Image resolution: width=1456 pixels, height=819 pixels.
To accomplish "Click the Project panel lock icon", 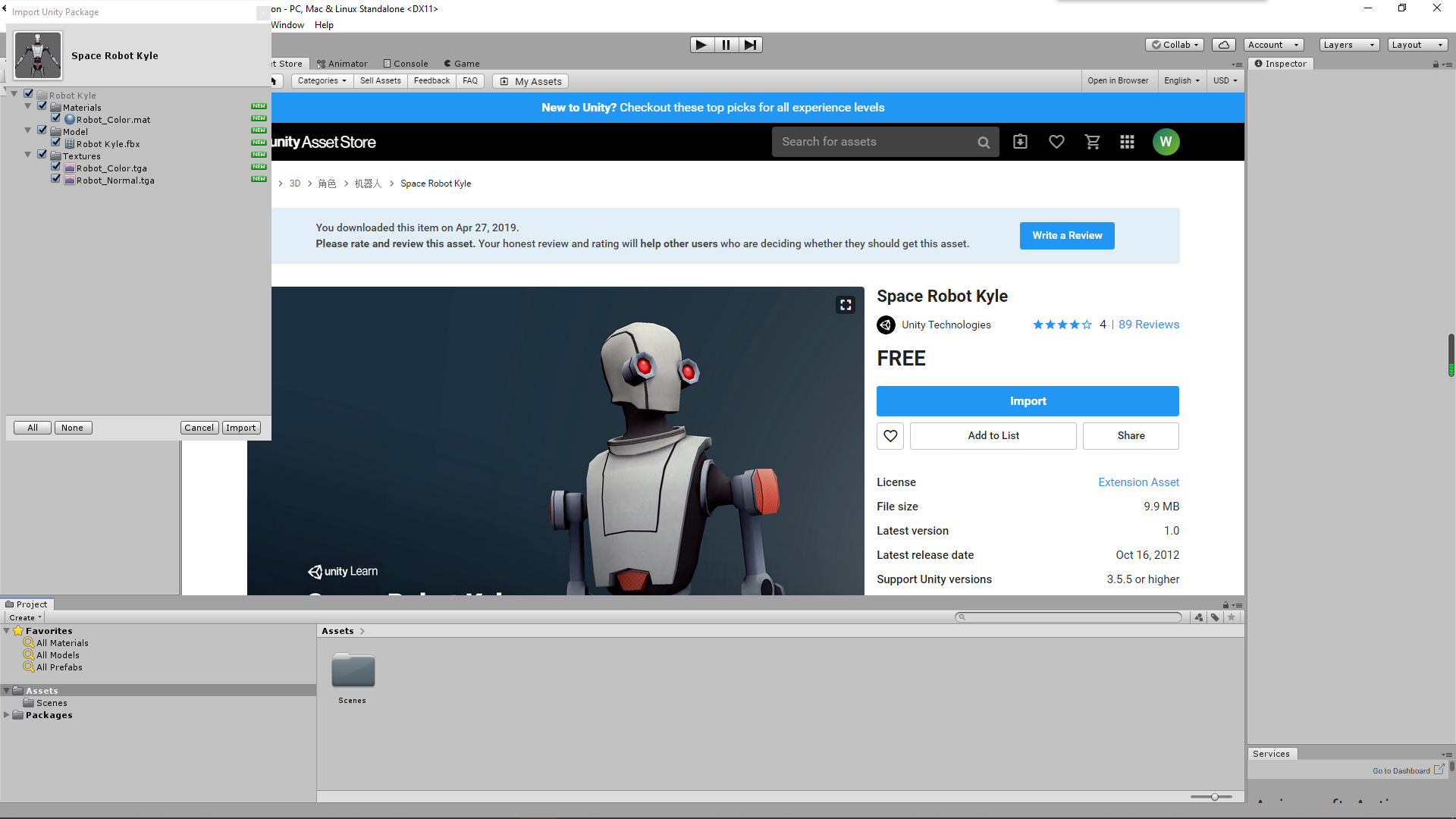I will [1225, 605].
